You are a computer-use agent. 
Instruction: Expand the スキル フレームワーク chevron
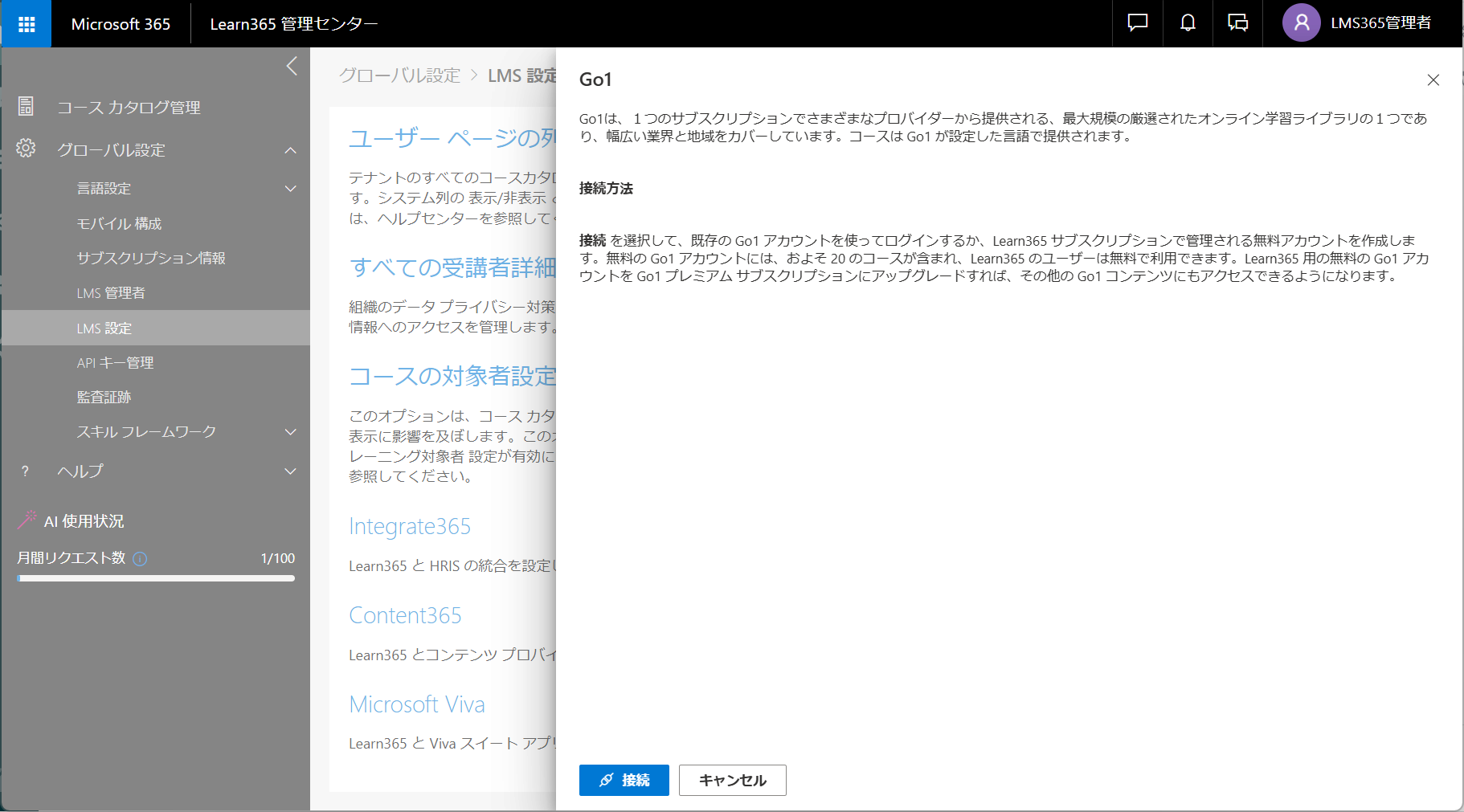click(290, 432)
